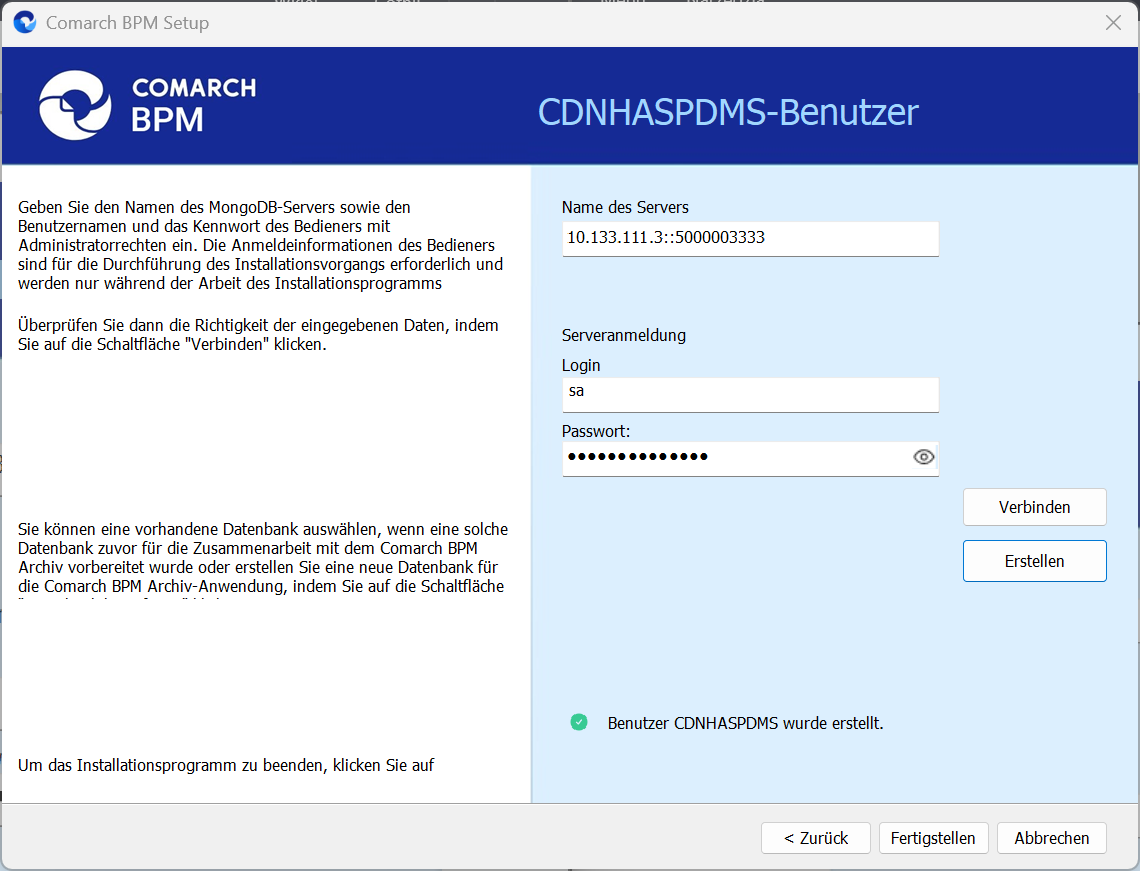The height and width of the screenshot is (871, 1140).
Task: Focus the Name des Servers field
Action: (x=750, y=238)
